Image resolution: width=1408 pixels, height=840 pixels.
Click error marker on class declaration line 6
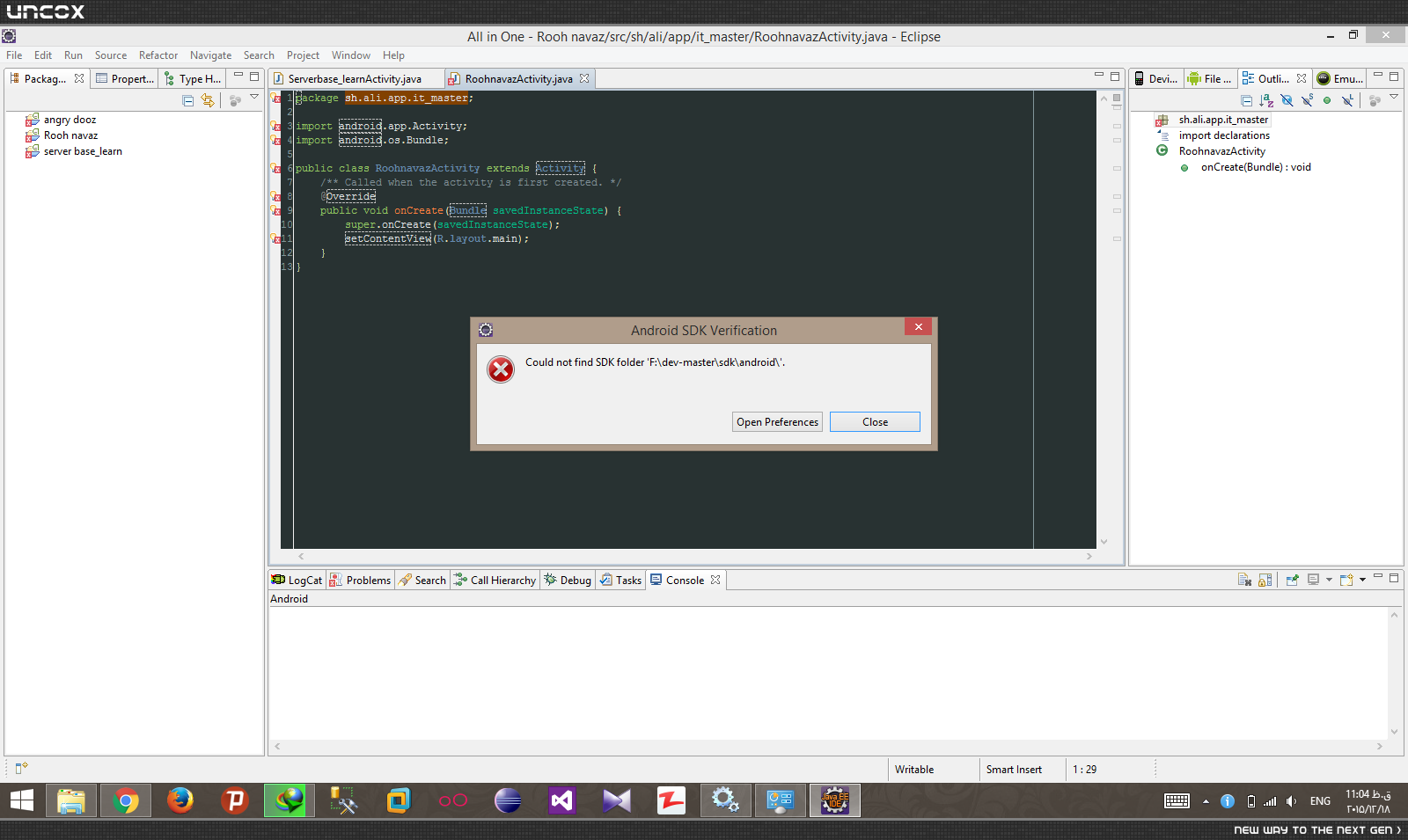coord(276,169)
